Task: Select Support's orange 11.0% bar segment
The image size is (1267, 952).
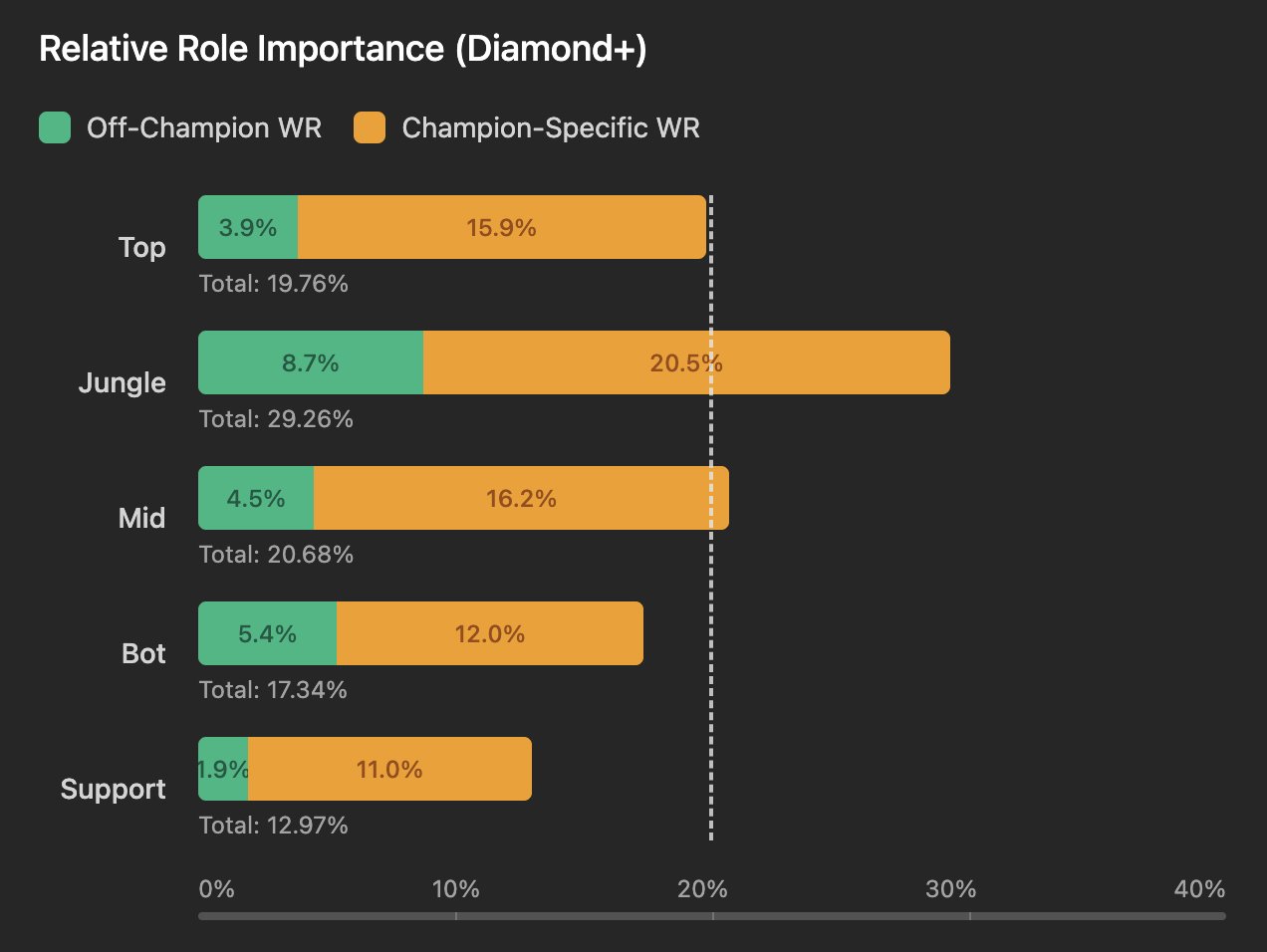Action: point(389,769)
